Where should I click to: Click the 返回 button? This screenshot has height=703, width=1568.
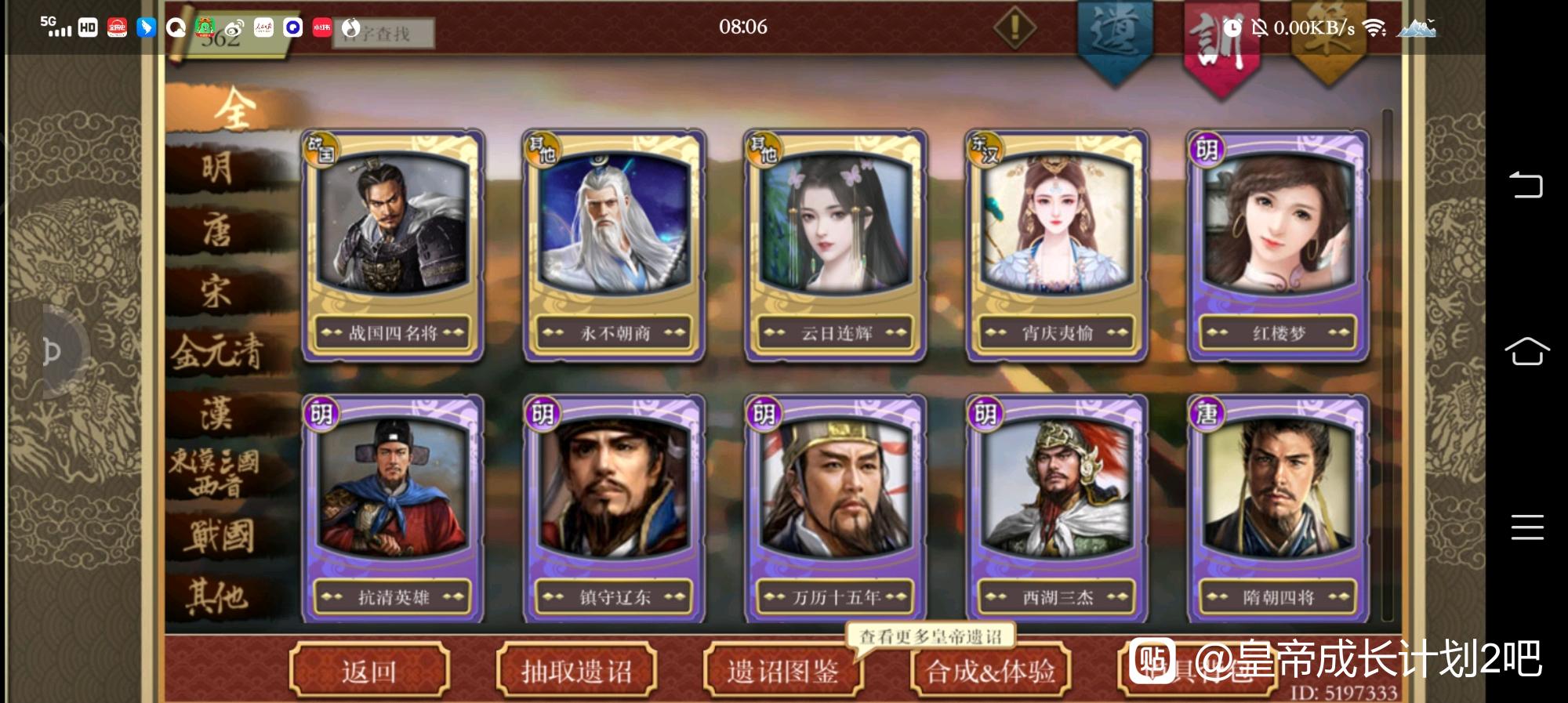tap(369, 671)
